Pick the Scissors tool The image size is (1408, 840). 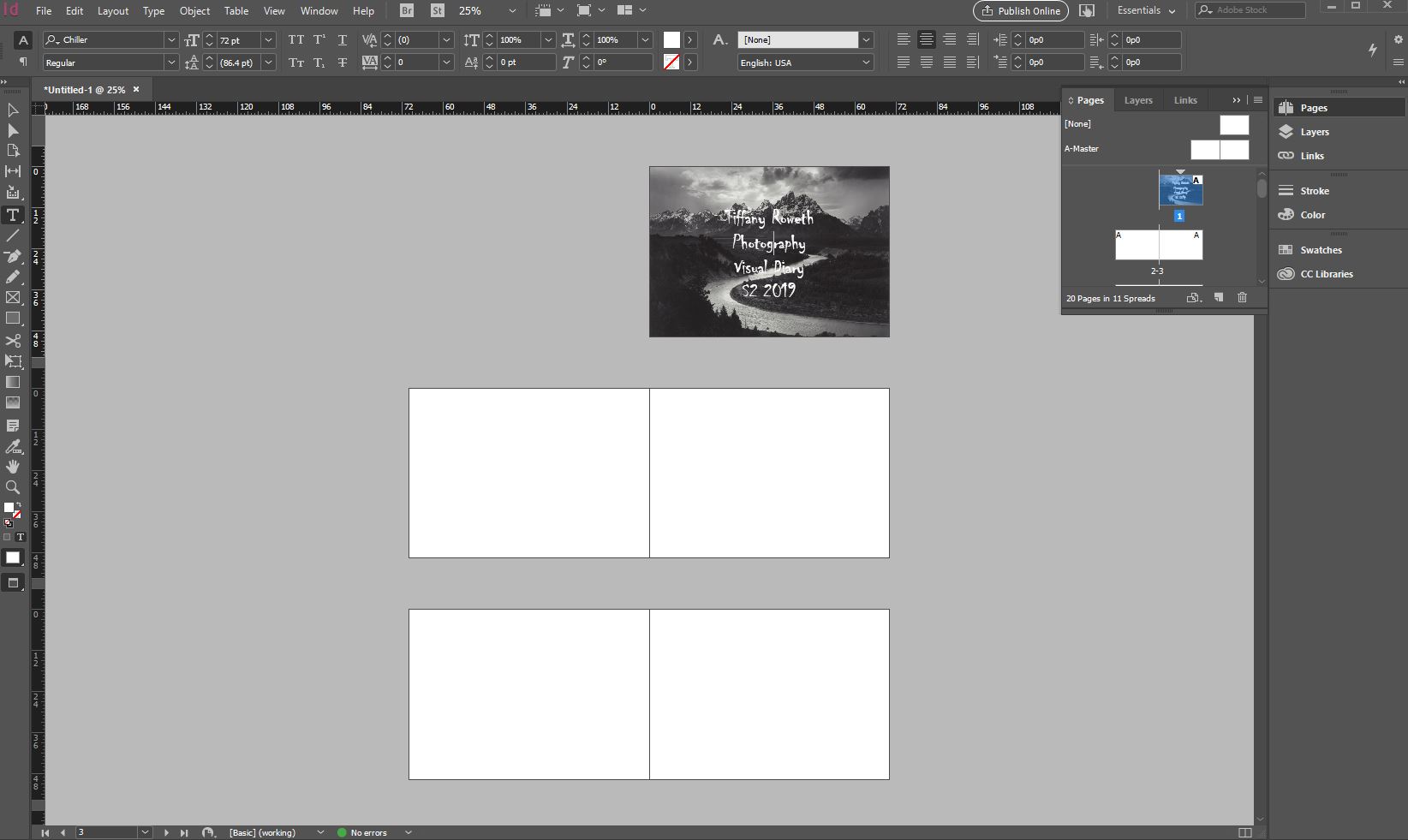[x=13, y=340]
